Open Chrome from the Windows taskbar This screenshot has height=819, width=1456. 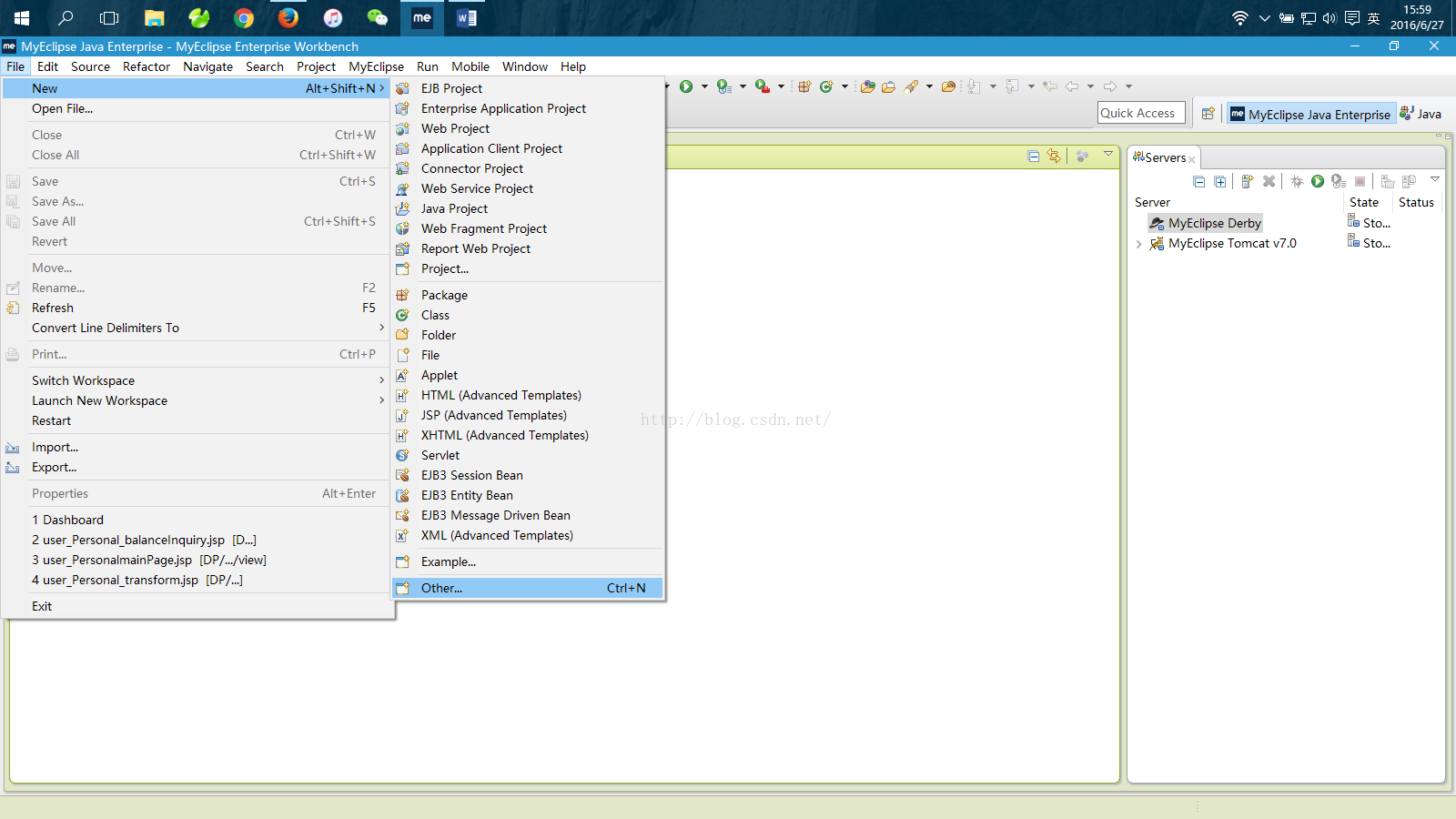click(244, 18)
